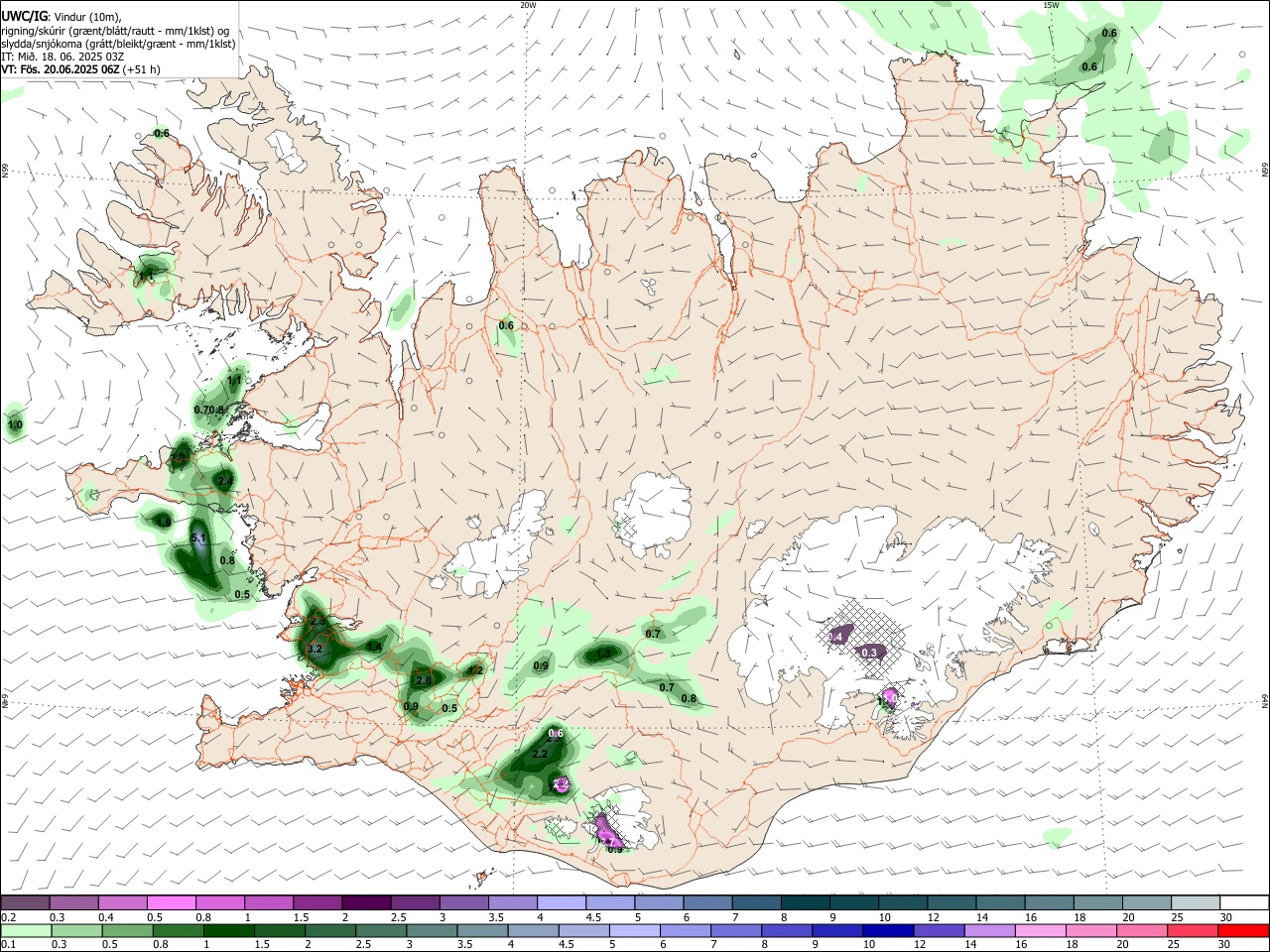The height and width of the screenshot is (952, 1270).
Task: Click the '2.2' precipitation value in south Iceland
Action: click(541, 755)
